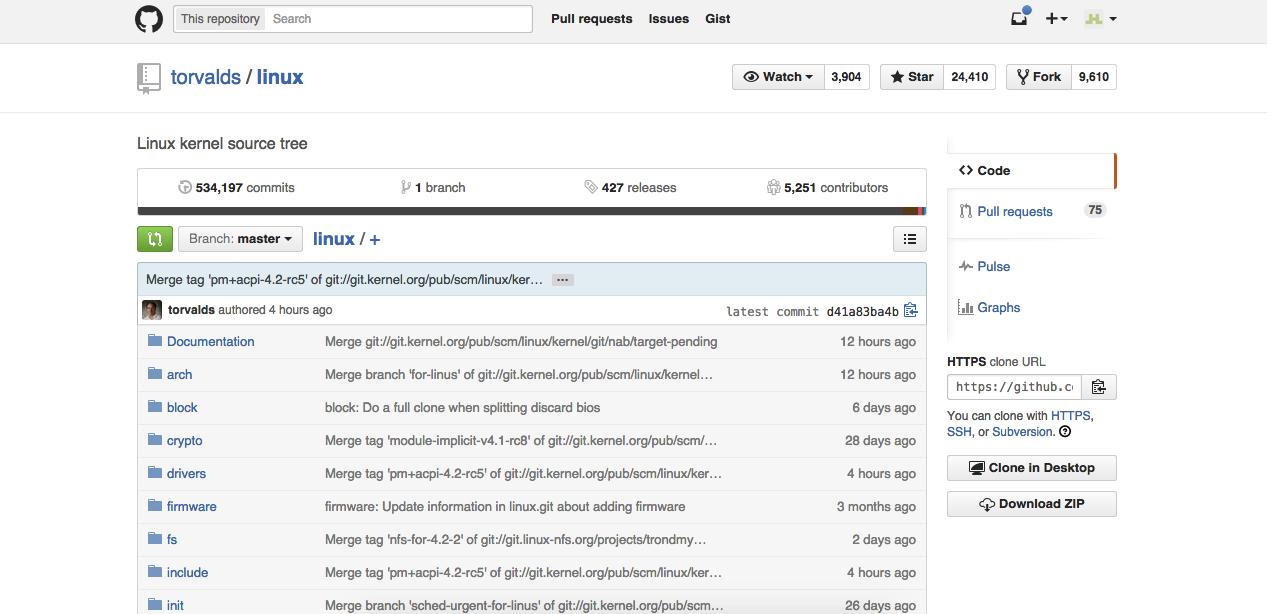
Task: Click the crypto folder icon
Action: coord(154,440)
